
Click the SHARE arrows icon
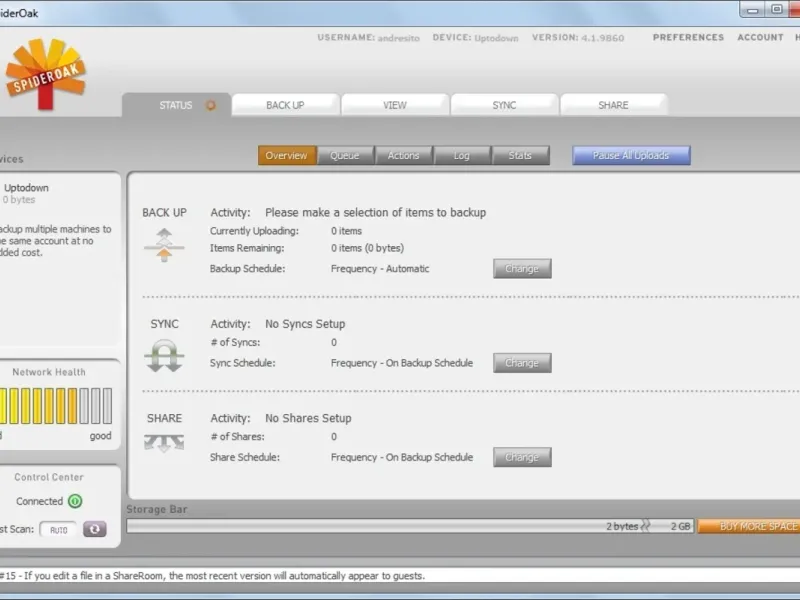point(164,442)
